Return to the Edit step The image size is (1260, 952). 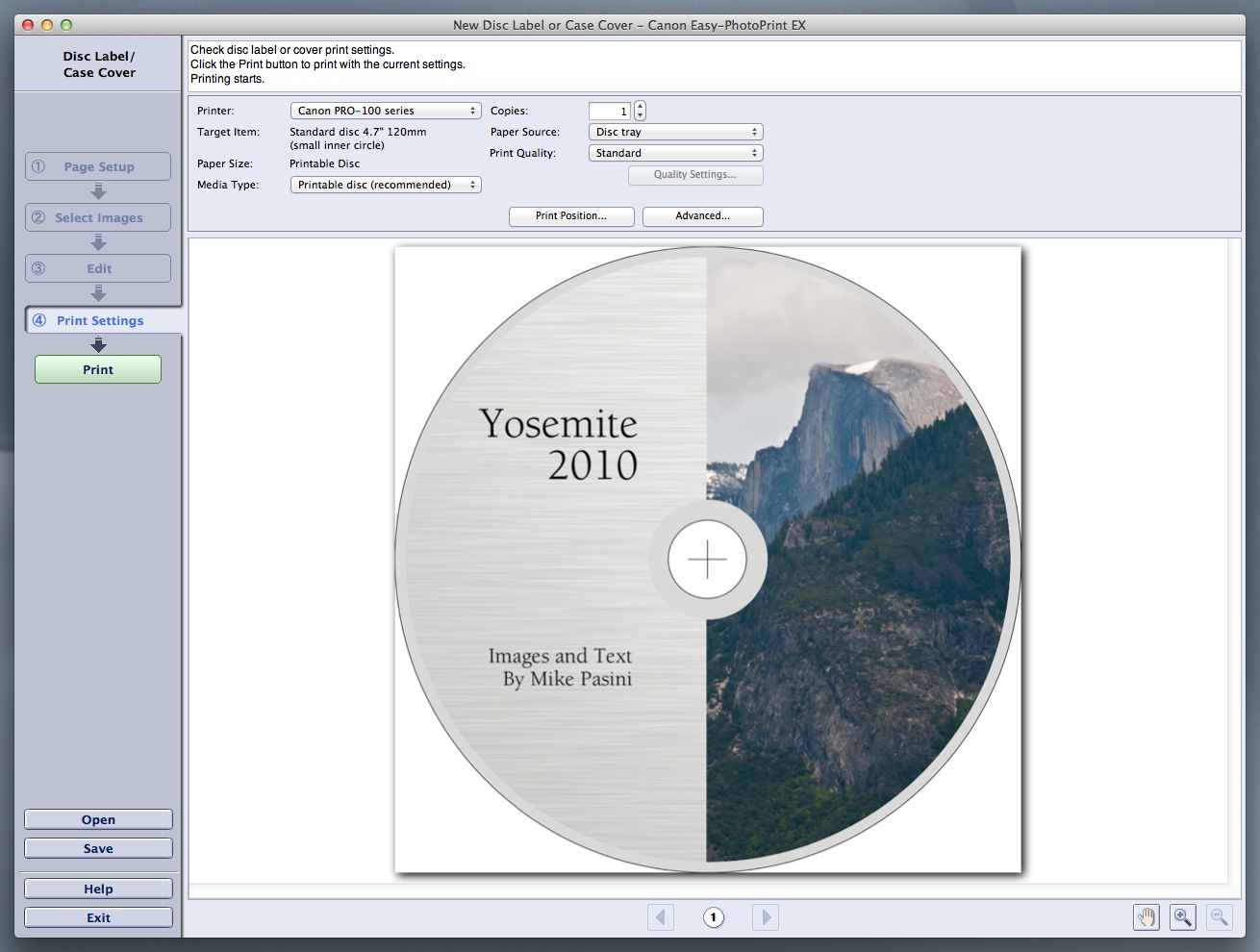(98, 268)
